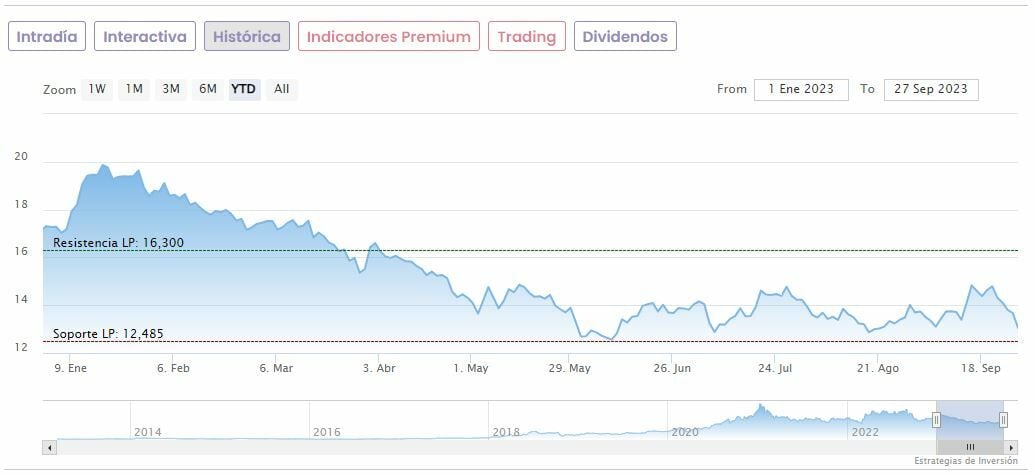Select the Histórica tab
This screenshot has width=1035, height=475.
click(x=247, y=37)
